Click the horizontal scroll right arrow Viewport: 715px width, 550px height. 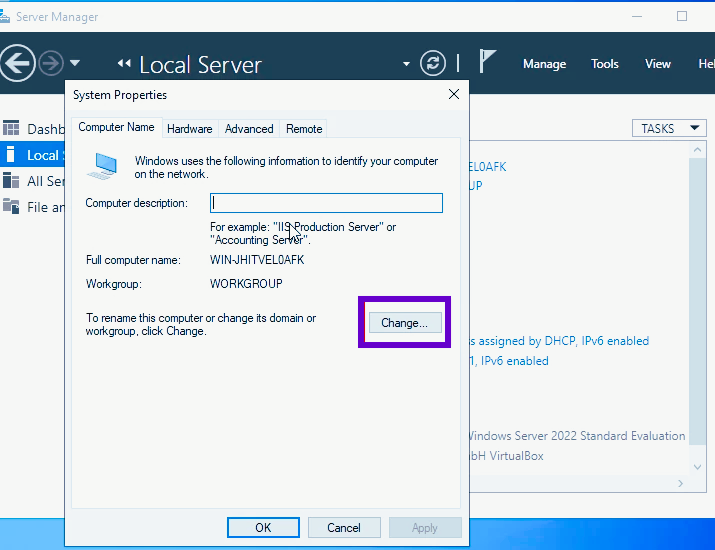tap(680, 483)
